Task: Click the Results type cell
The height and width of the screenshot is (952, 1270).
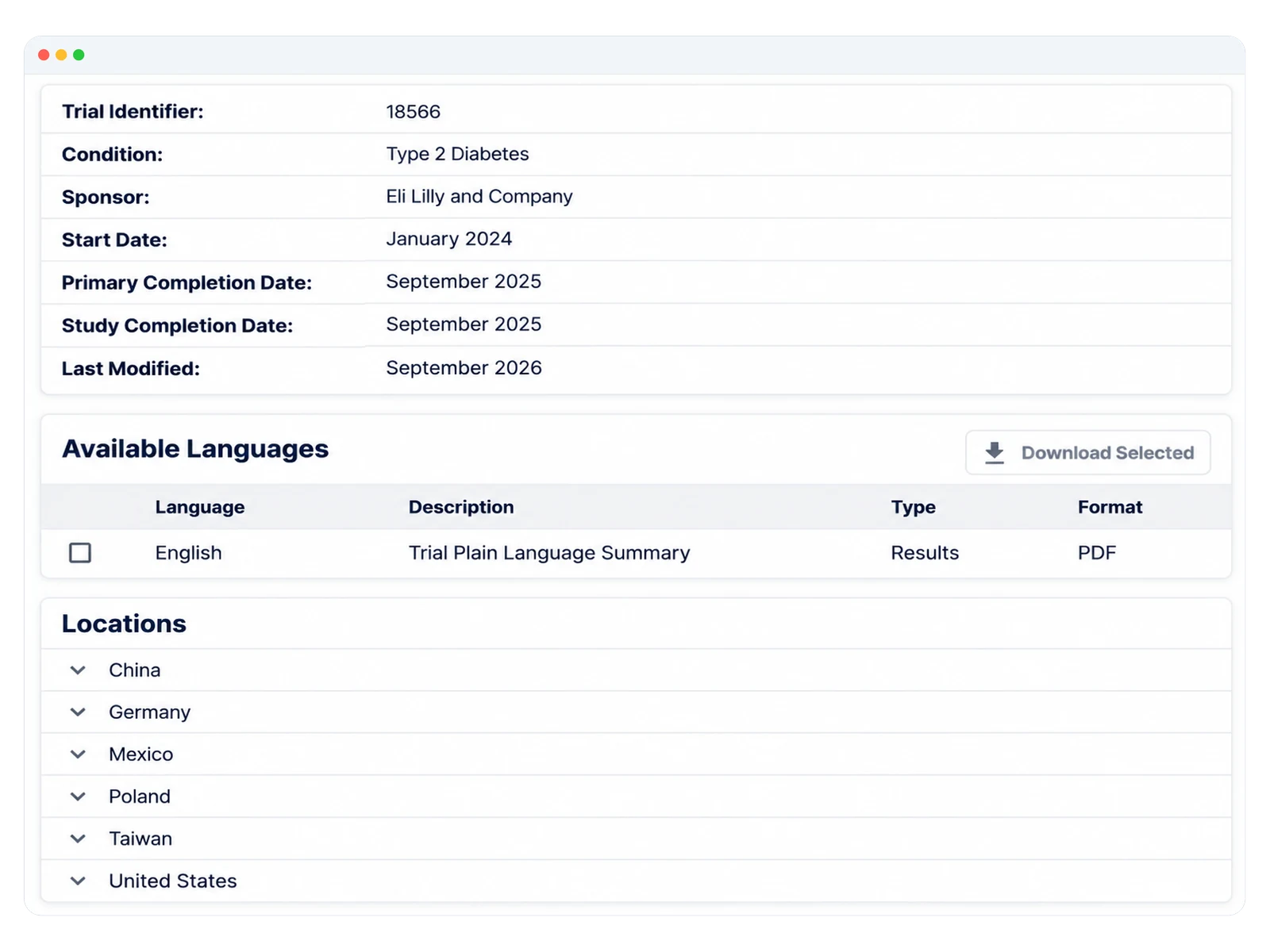Action: (925, 553)
